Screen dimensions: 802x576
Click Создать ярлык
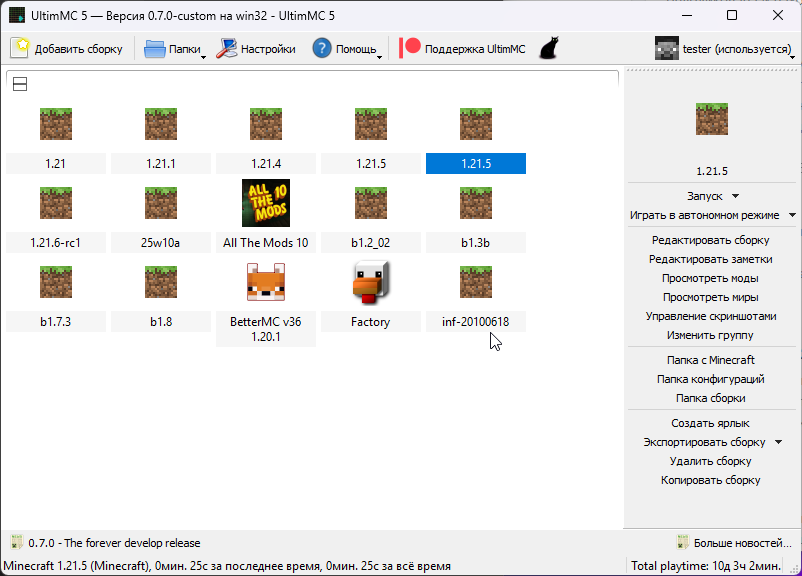tap(710, 423)
